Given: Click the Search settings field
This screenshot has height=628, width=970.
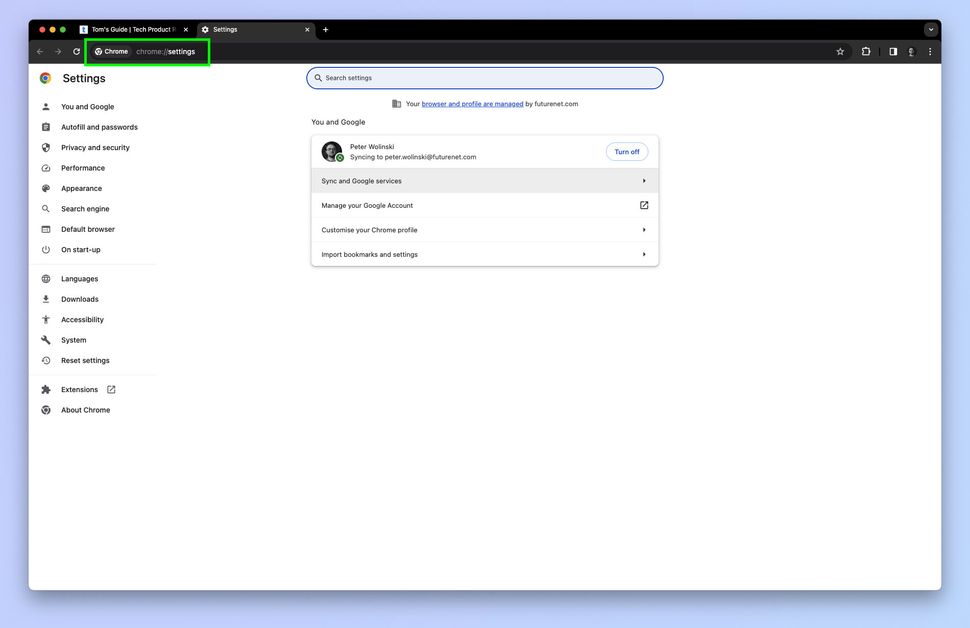Looking at the screenshot, I should coord(484,77).
